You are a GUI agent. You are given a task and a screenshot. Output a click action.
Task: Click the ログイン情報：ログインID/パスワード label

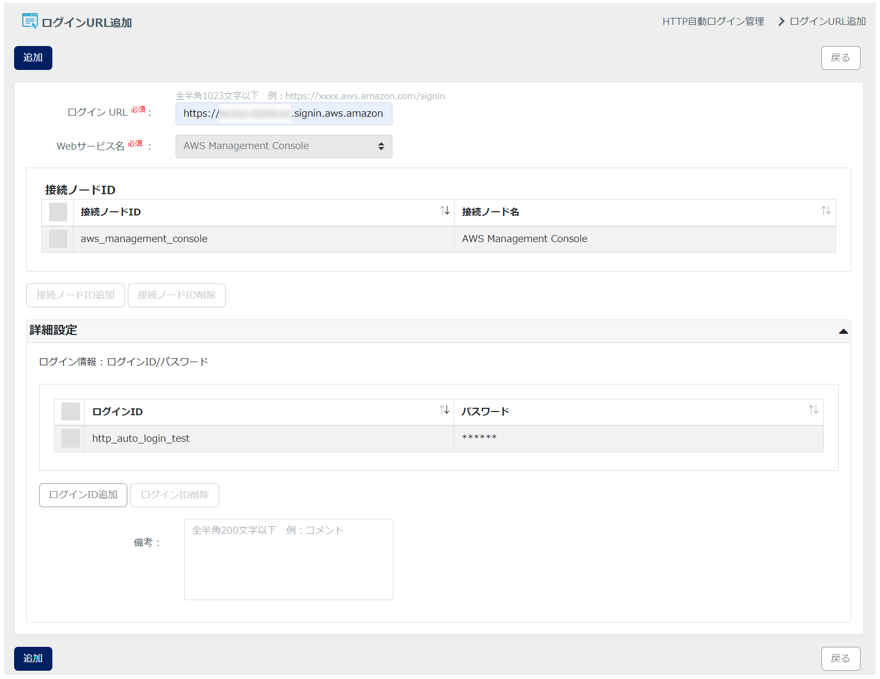(x=123, y=362)
